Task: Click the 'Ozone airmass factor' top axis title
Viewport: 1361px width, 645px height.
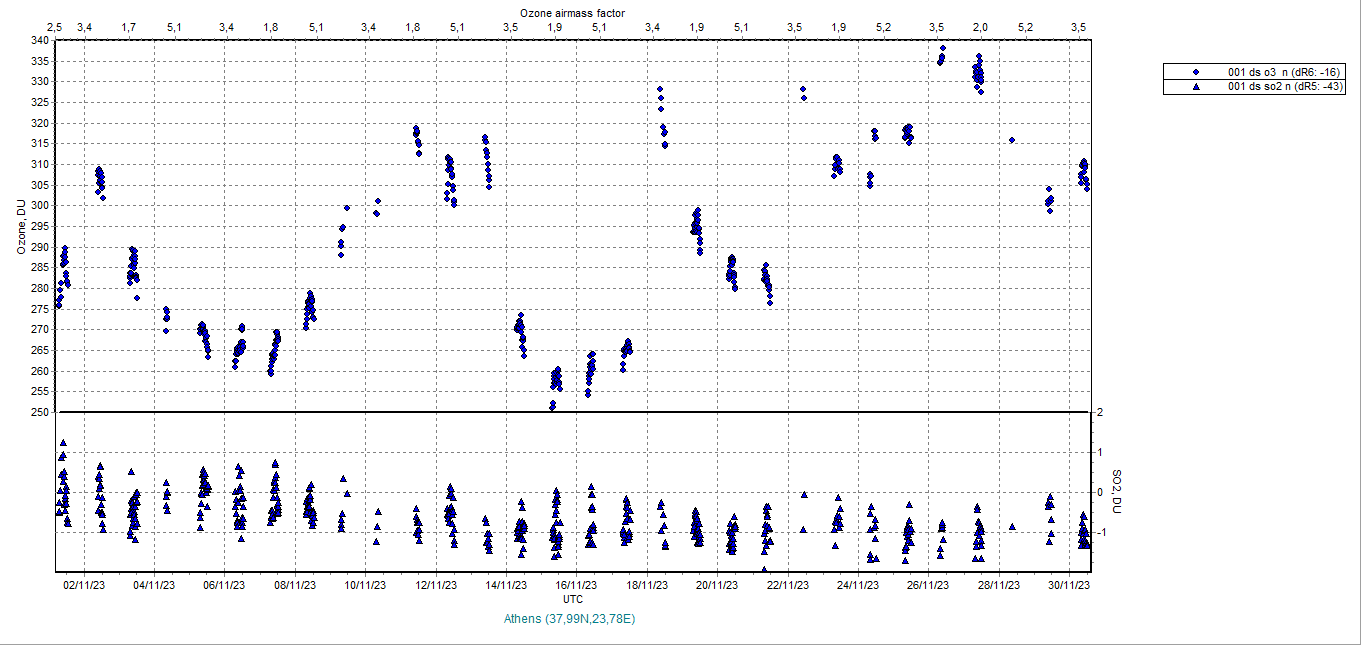Action: tap(573, 11)
